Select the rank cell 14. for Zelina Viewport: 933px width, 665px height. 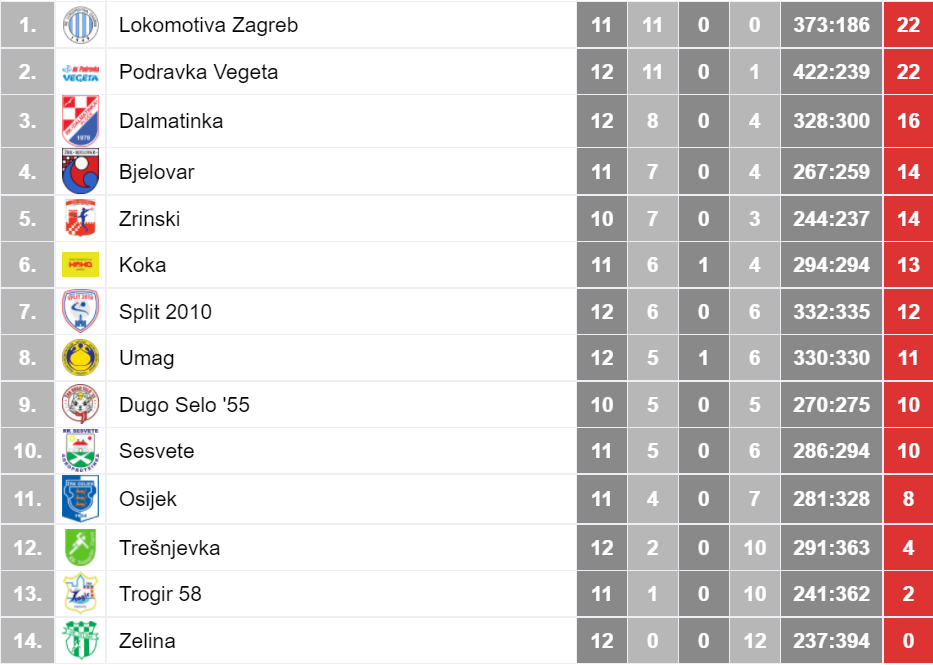[x=27, y=641]
